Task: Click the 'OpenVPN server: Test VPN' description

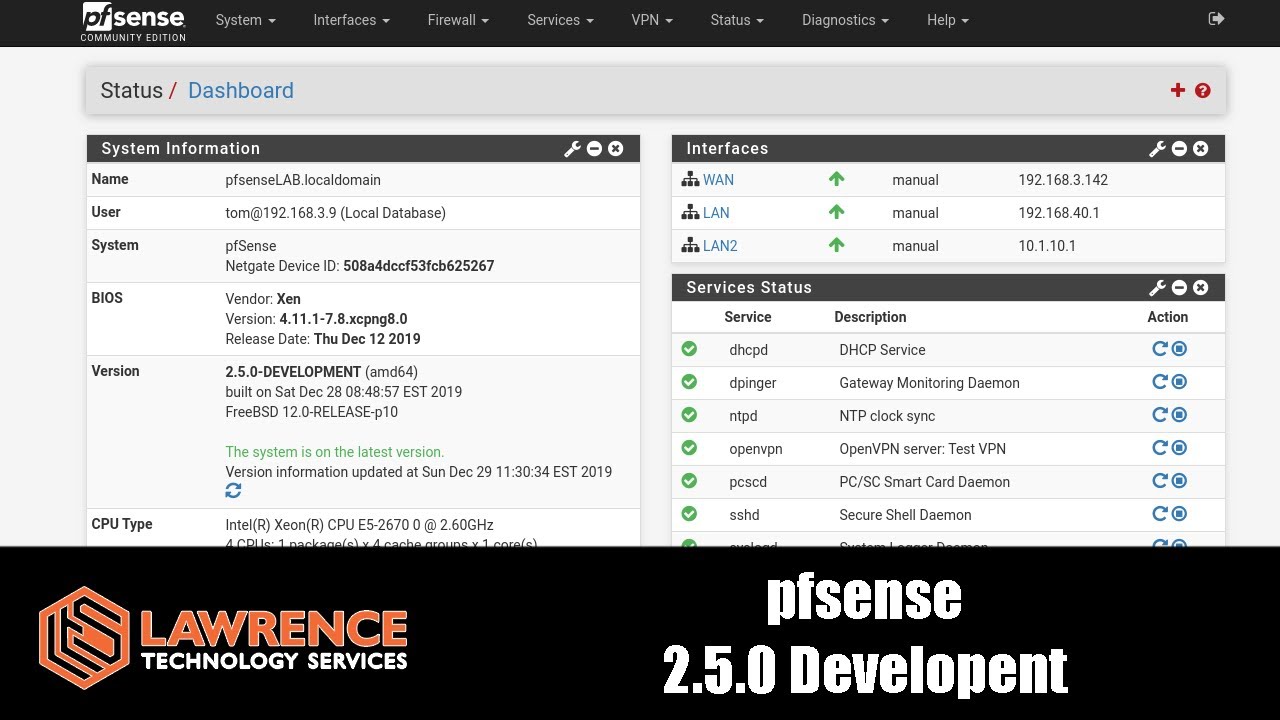Action: 922,449
